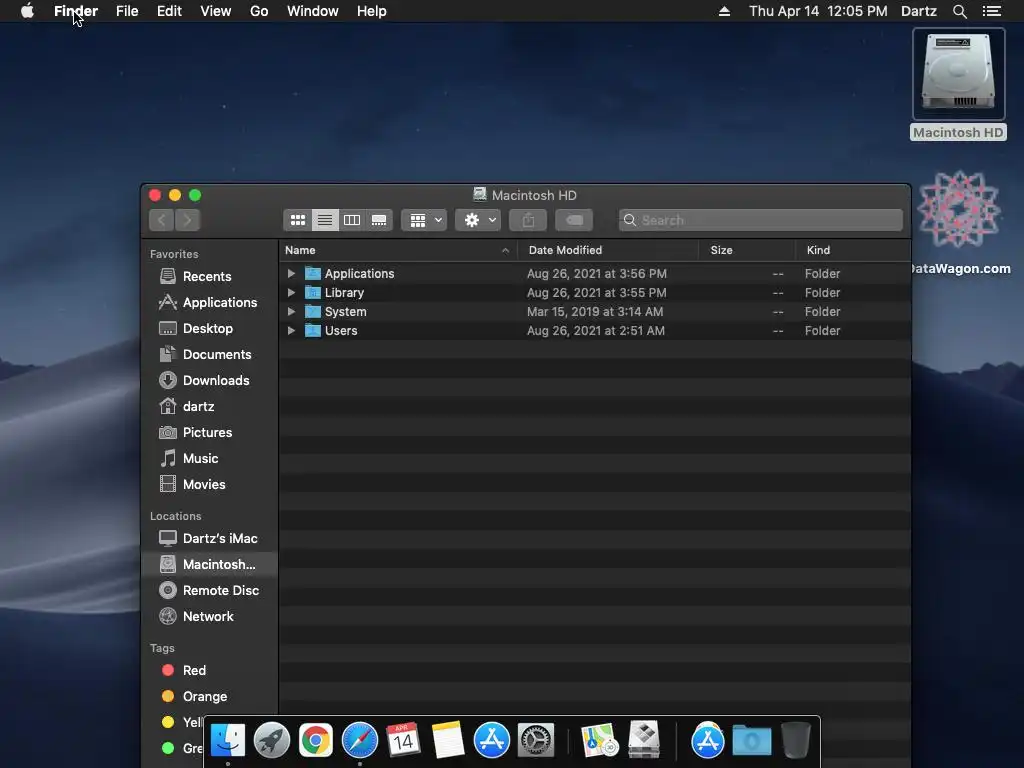This screenshot has height=768, width=1024.
Task: Open Calendar from the Dock
Action: [x=403, y=741]
